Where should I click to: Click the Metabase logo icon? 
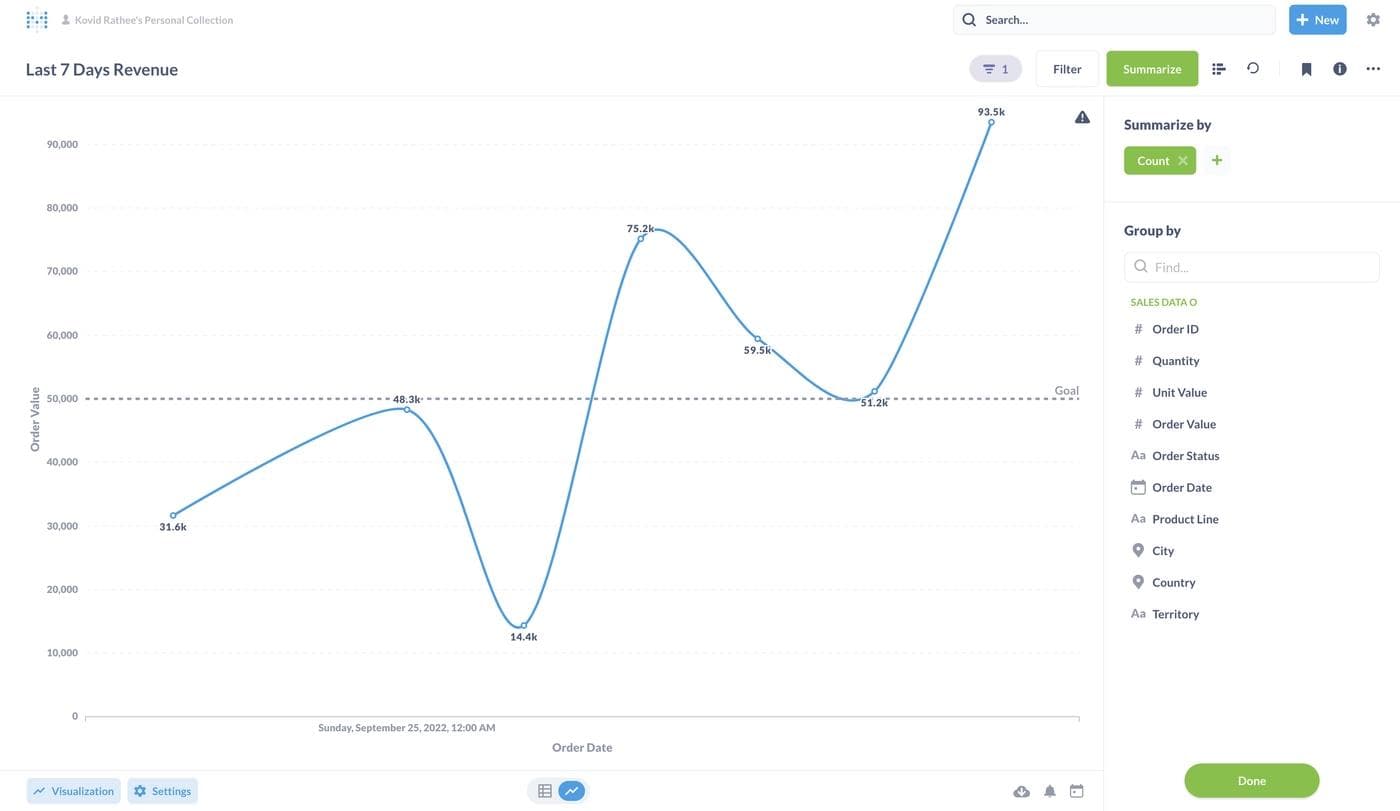[x=37, y=19]
